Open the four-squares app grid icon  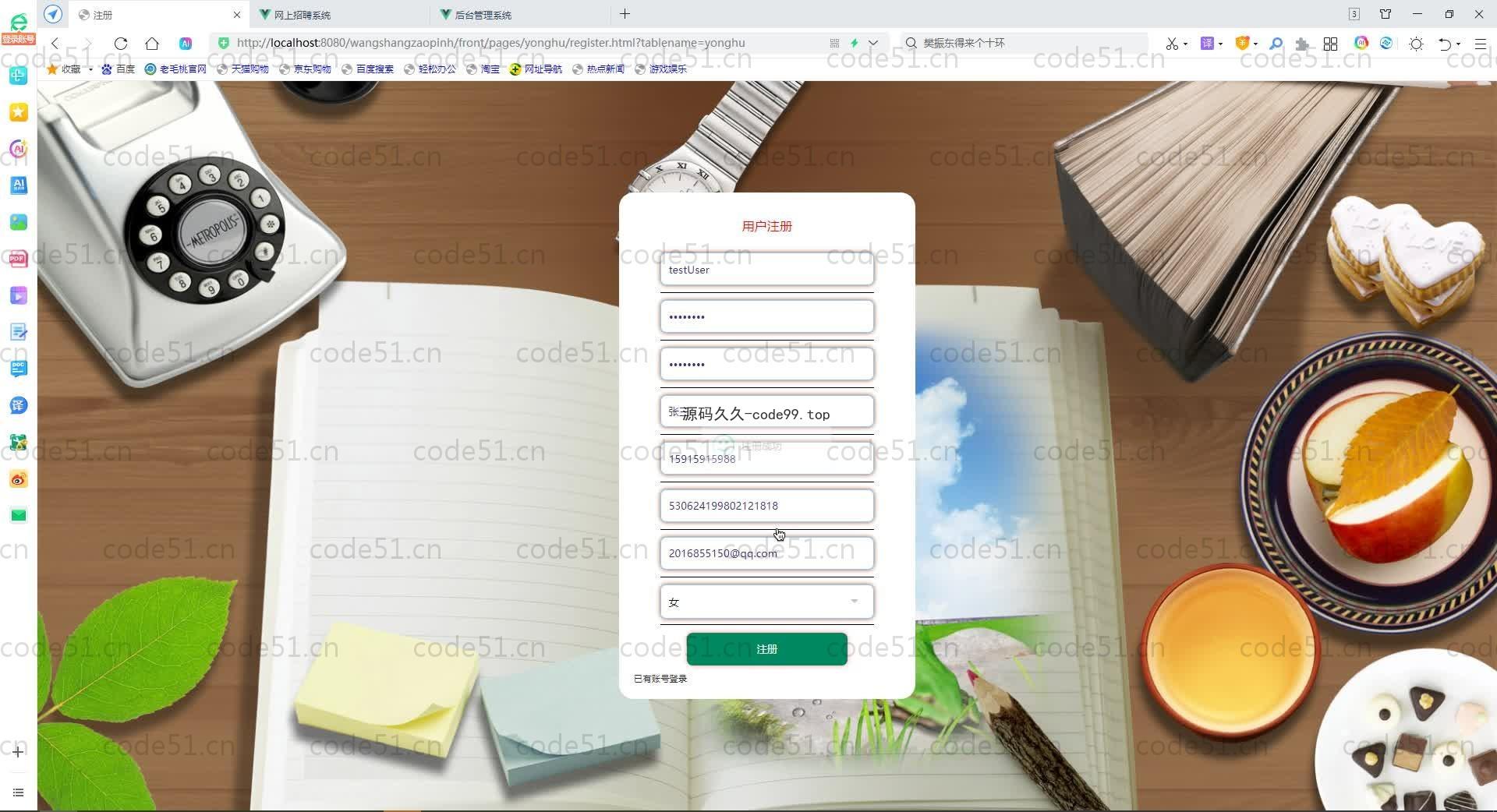point(1331,44)
